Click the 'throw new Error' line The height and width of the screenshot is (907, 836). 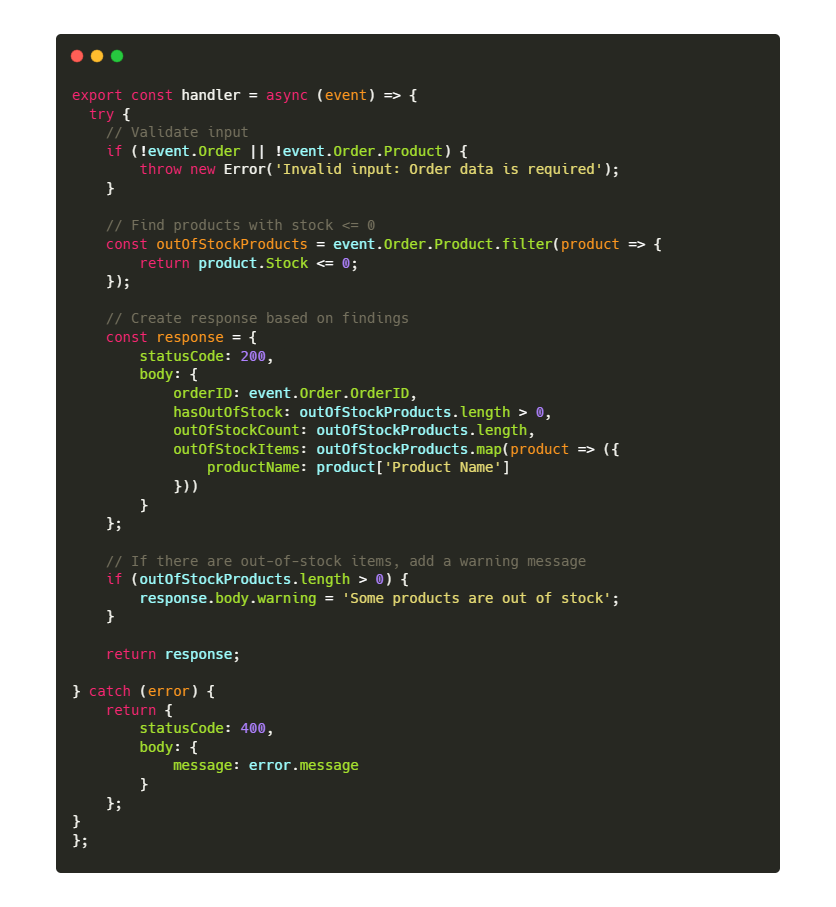click(x=379, y=169)
